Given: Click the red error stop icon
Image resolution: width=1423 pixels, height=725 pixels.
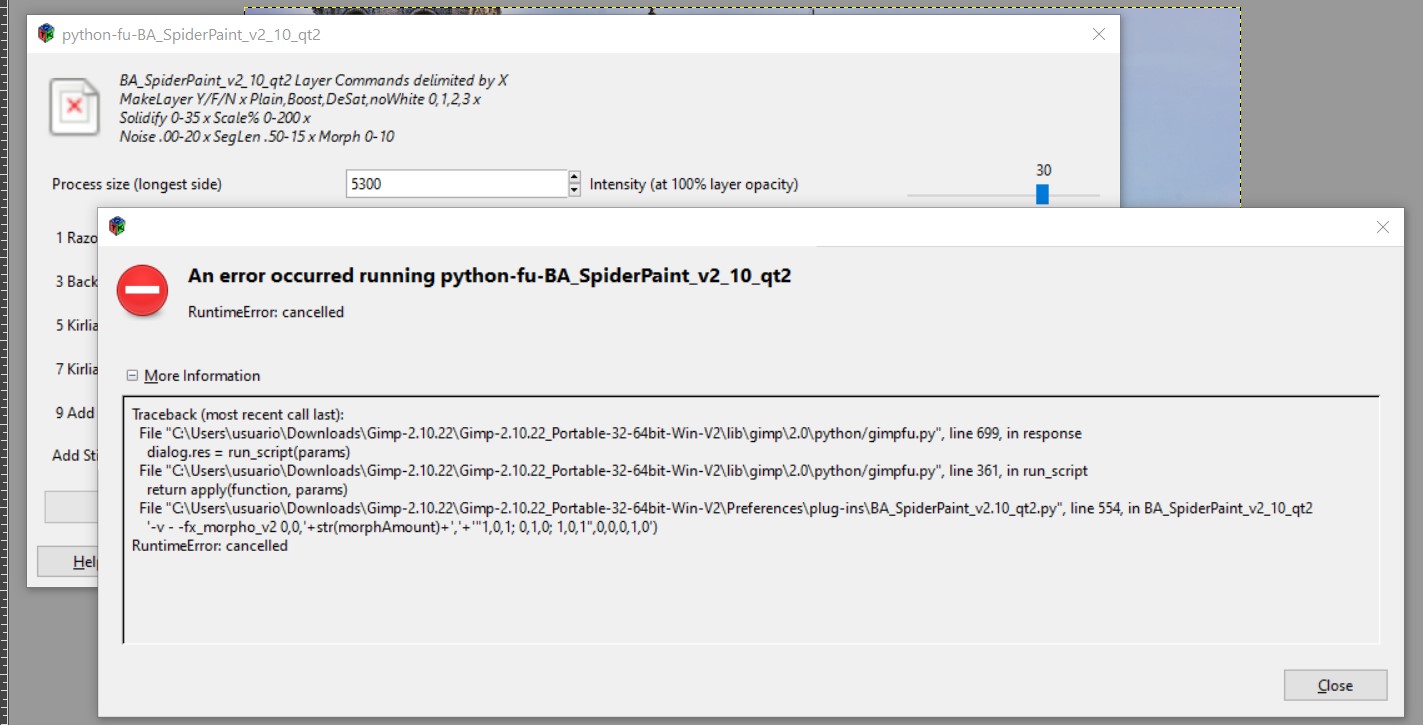Looking at the screenshot, I should 142,291.
